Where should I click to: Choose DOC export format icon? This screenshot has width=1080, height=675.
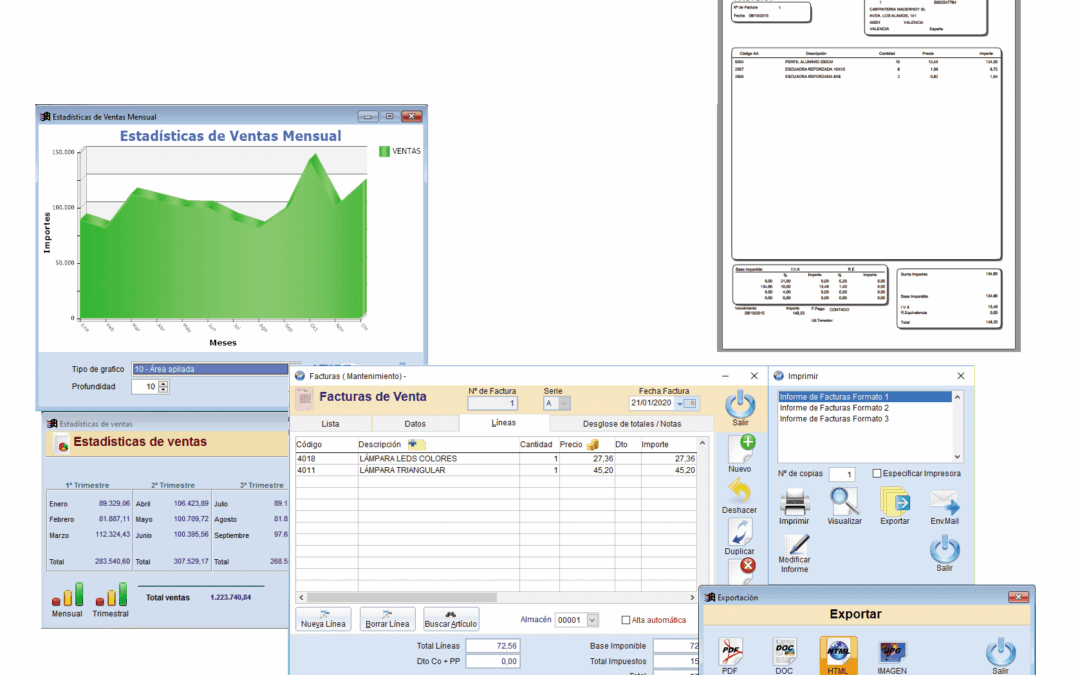[x=785, y=651]
